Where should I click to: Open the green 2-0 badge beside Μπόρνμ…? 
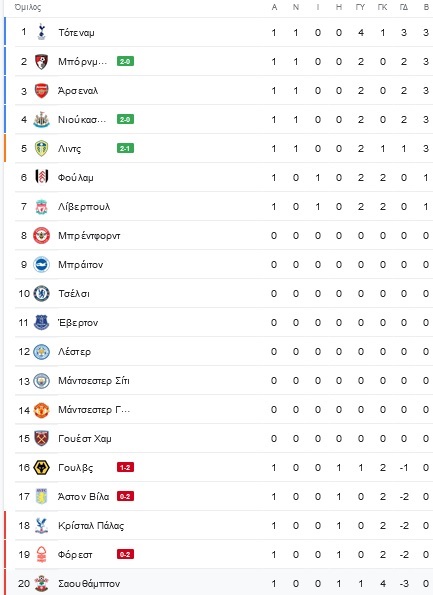125,61
